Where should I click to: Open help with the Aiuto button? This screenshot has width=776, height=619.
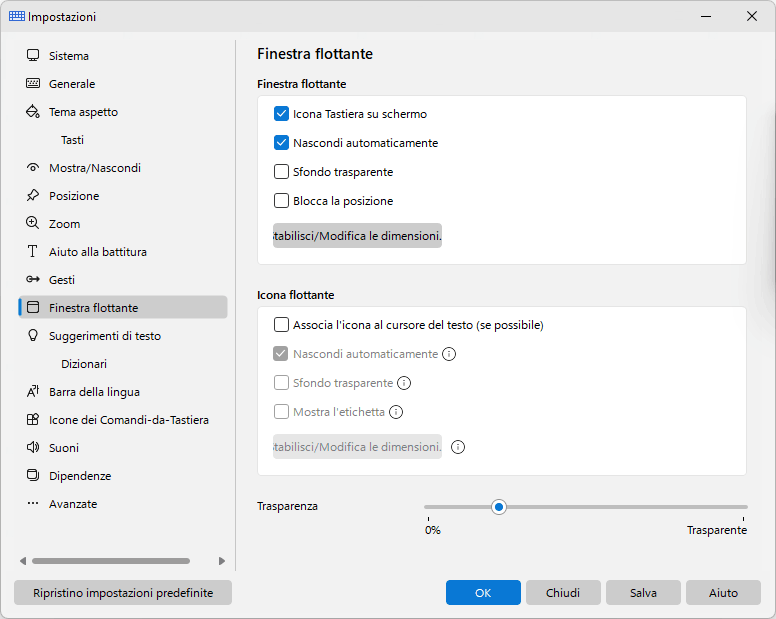723,593
